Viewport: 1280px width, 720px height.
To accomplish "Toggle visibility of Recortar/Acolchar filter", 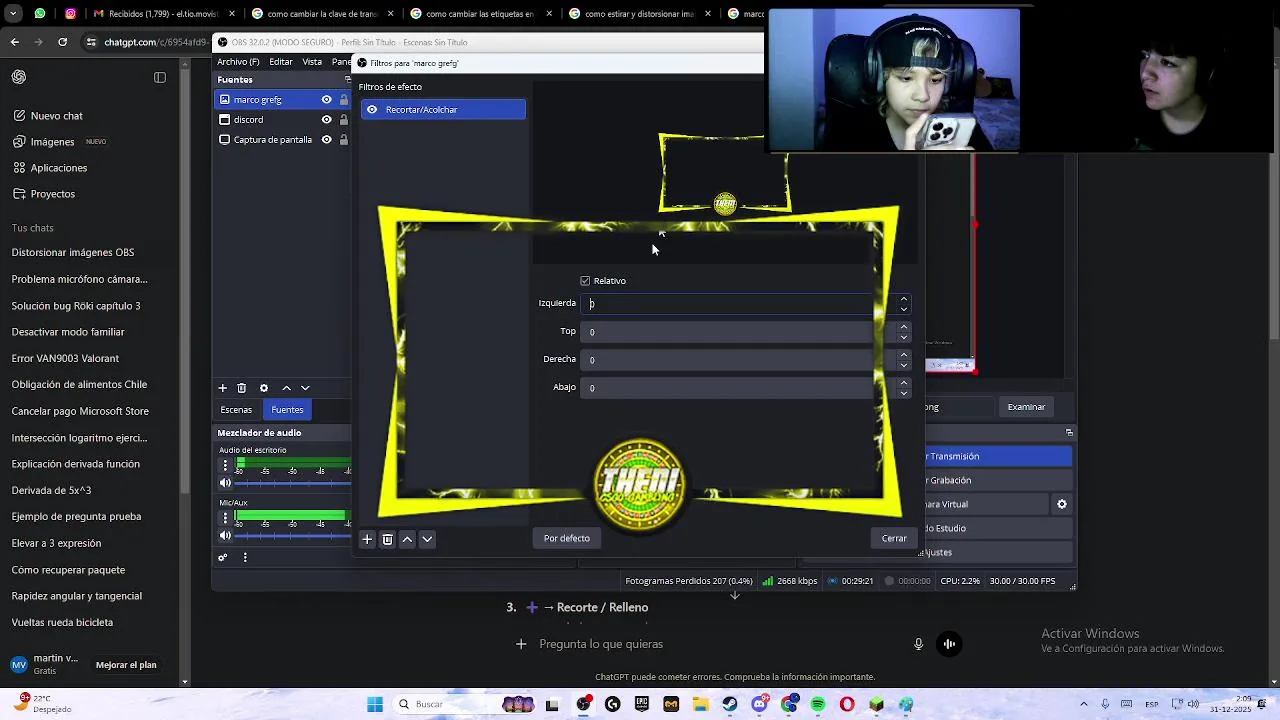I will tap(372, 110).
